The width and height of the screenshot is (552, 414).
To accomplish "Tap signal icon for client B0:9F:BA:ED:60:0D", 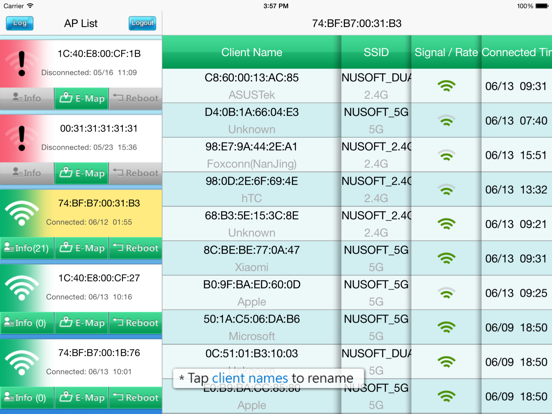I will click(446, 293).
